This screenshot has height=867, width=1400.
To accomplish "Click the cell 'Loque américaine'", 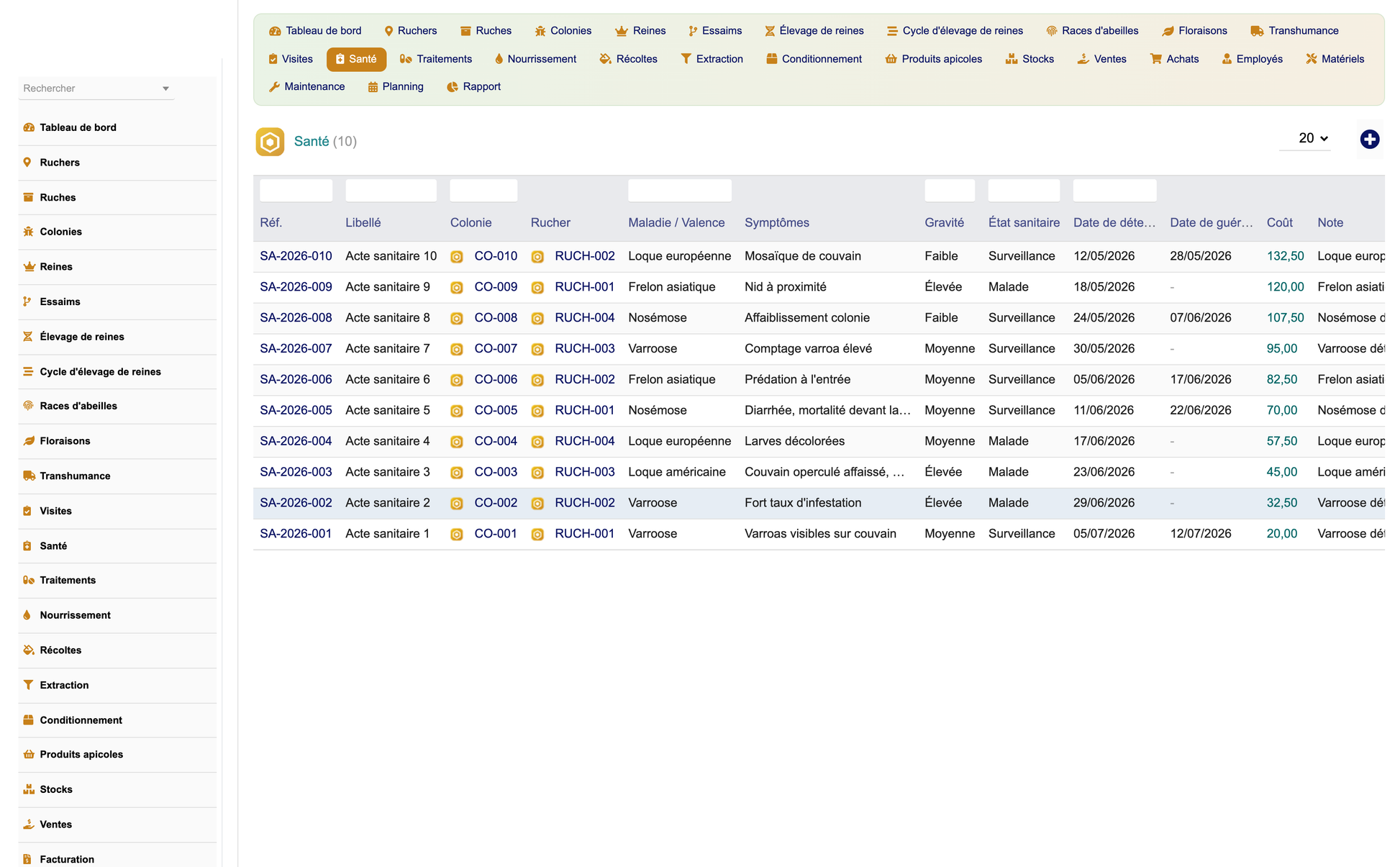I will tap(677, 473).
